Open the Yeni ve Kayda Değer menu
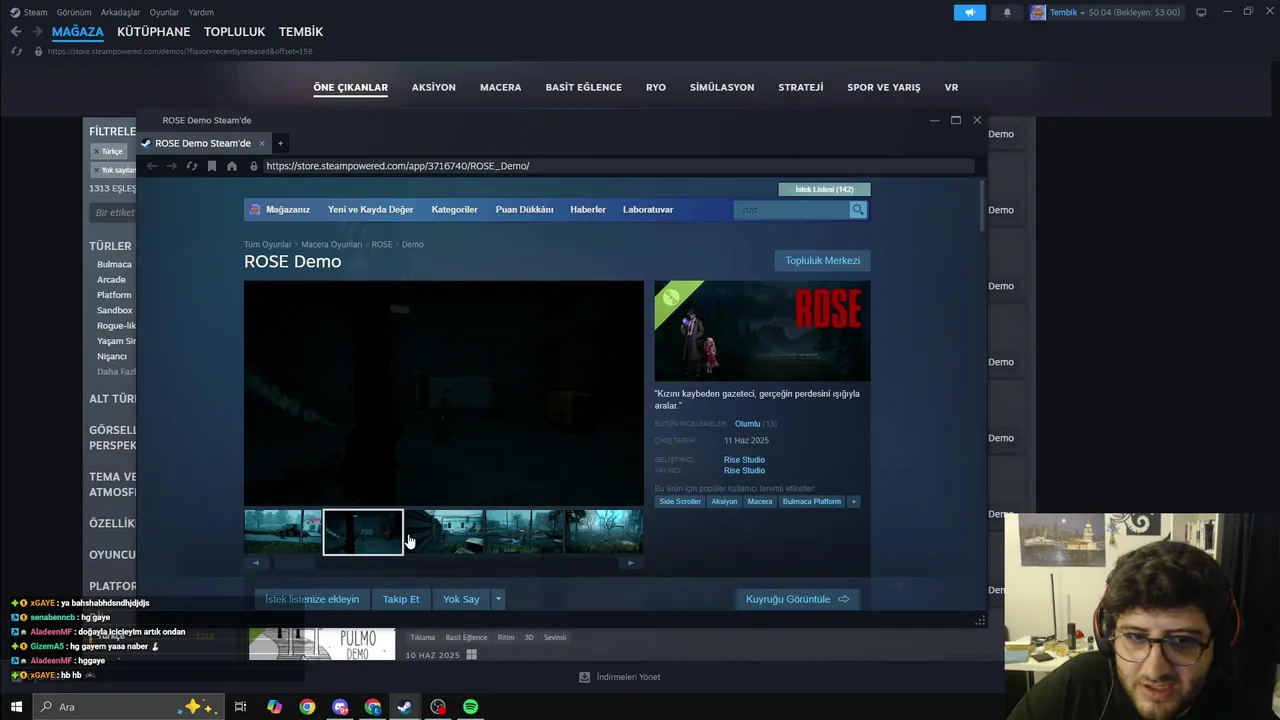Viewport: 1280px width, 720px height. pos(370,210)
